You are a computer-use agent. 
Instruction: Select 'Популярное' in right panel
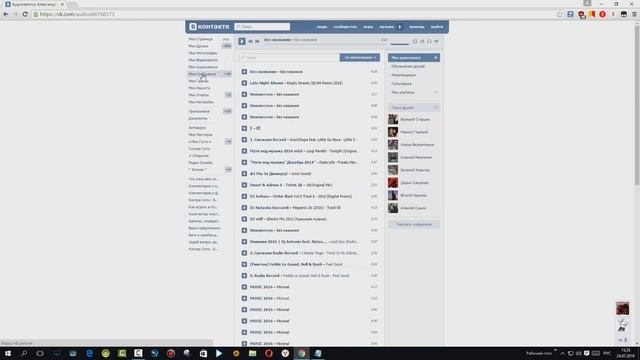402,84
